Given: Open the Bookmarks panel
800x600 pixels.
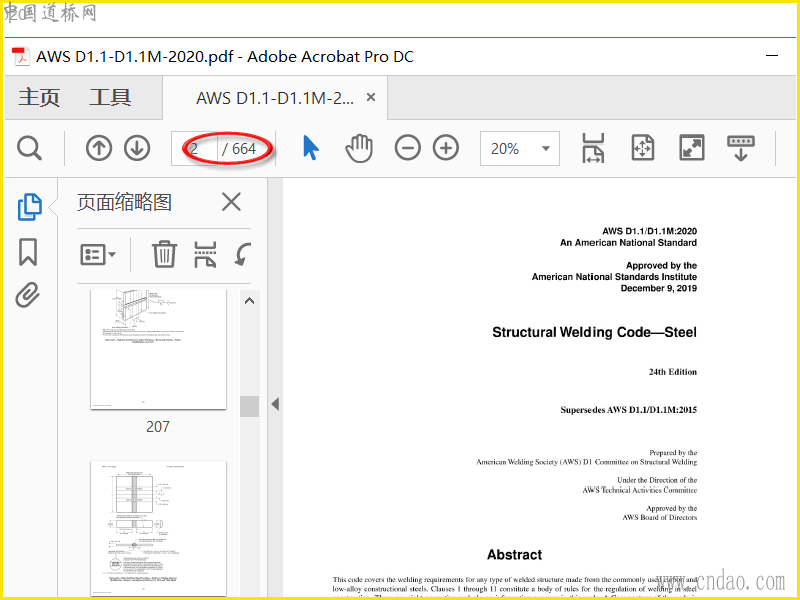Looking at the screenshot, I should (28, 252).
